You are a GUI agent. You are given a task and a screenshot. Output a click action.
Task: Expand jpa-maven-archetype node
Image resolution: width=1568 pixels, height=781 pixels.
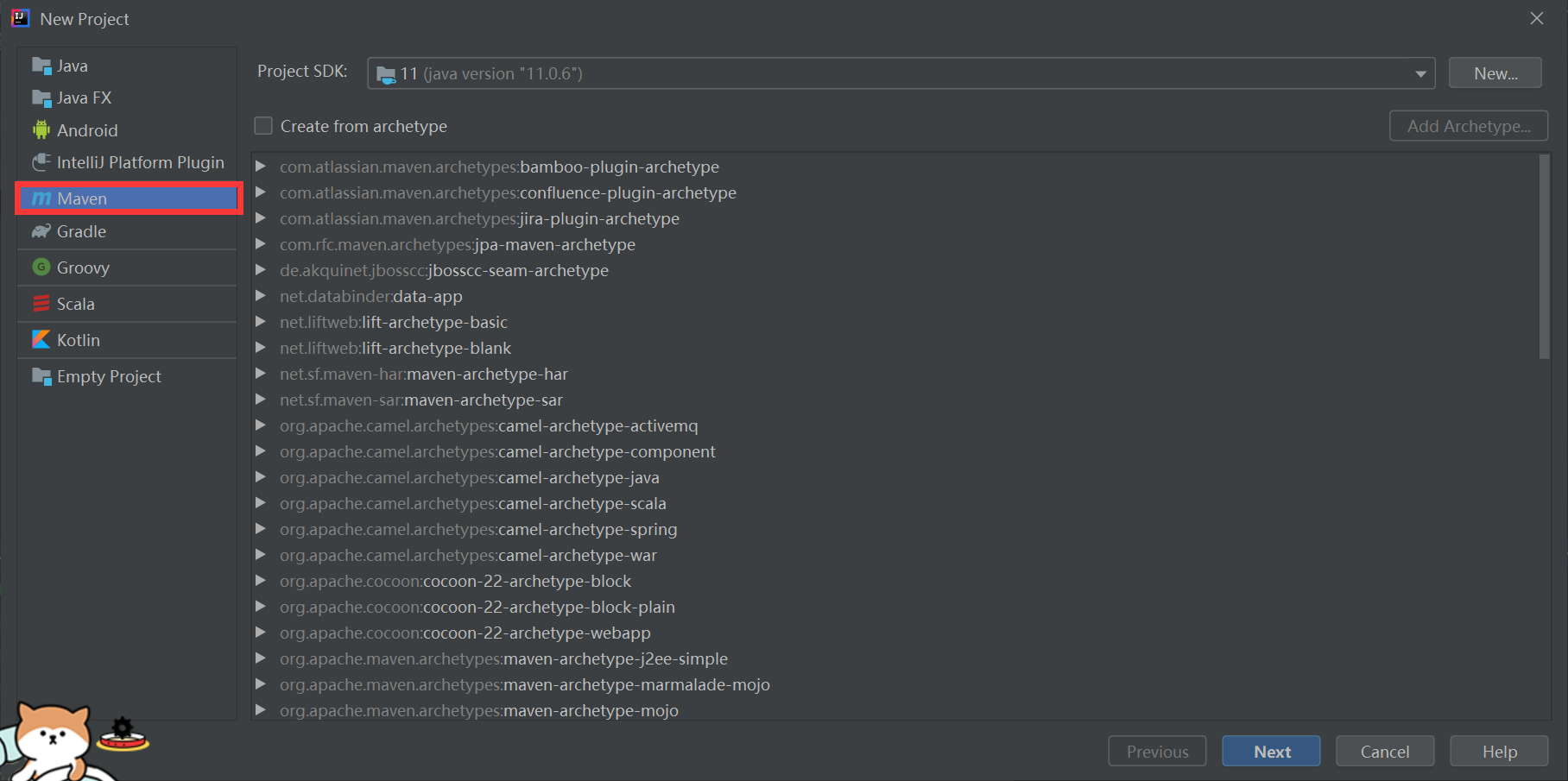pyautogui.click(x=260, y=244)
